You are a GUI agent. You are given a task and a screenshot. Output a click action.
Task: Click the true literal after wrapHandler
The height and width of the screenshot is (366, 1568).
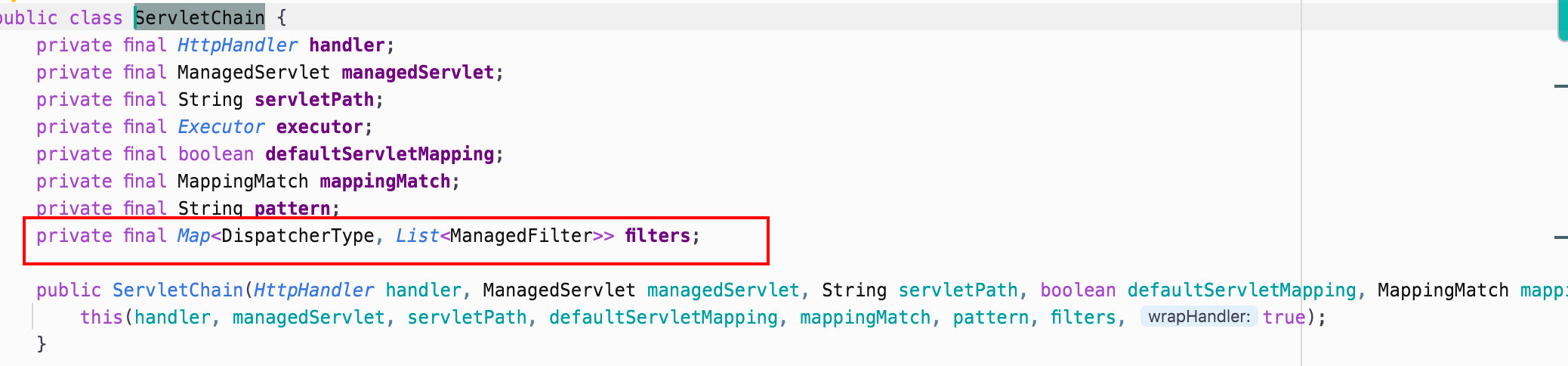(x=1284, y=318)
